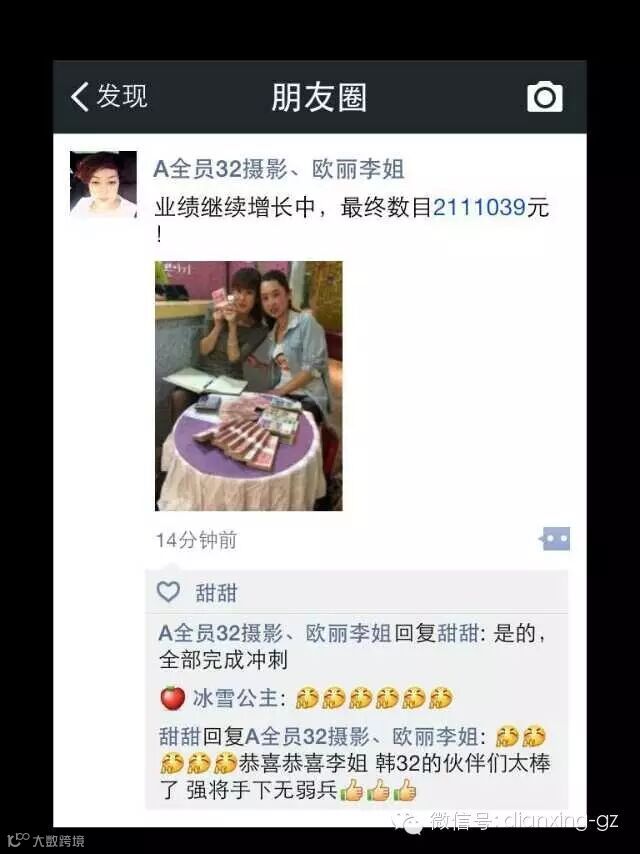The width and height of the screenshot is (640, 854).
Task: Open the comment bubble icon beside timestamp
Action: coord(554,539)
